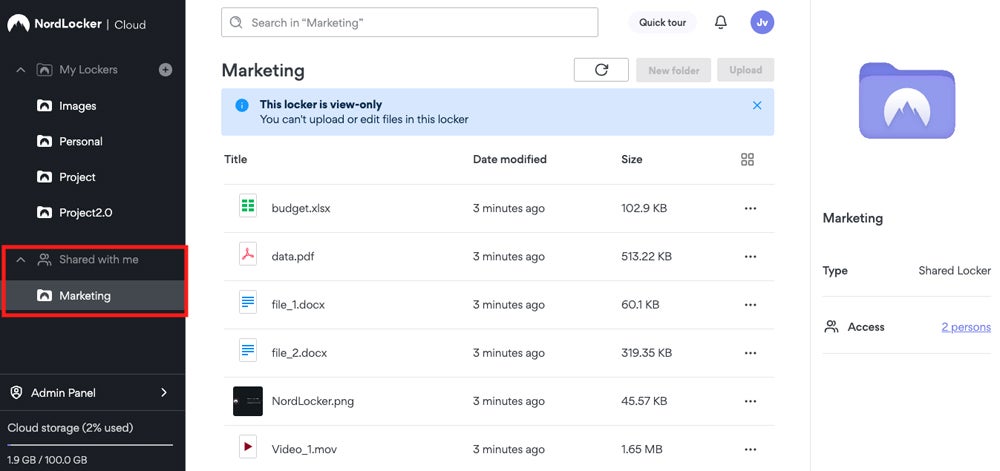Screen dimensions: 1000x471
Task: Click the 2 persons access link
Action: click(965, 327)
